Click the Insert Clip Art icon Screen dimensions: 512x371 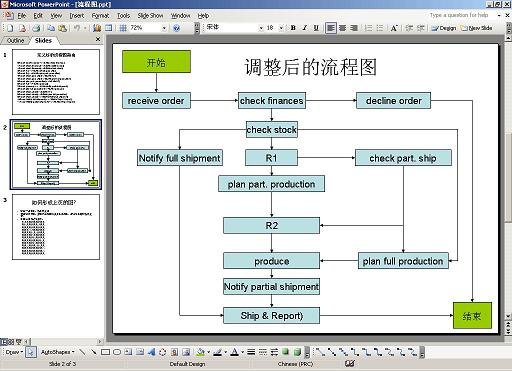(x=174, y=352)
